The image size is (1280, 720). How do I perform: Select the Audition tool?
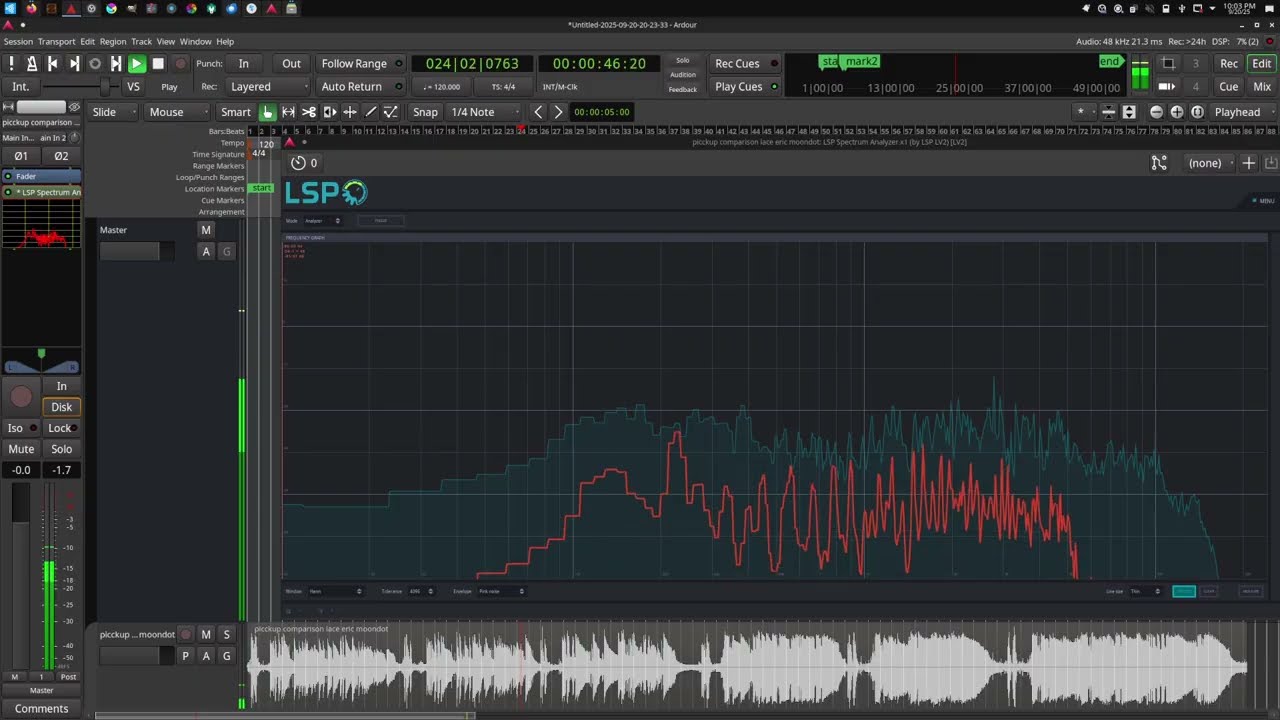pyautogui.click(x=329, y=112)
